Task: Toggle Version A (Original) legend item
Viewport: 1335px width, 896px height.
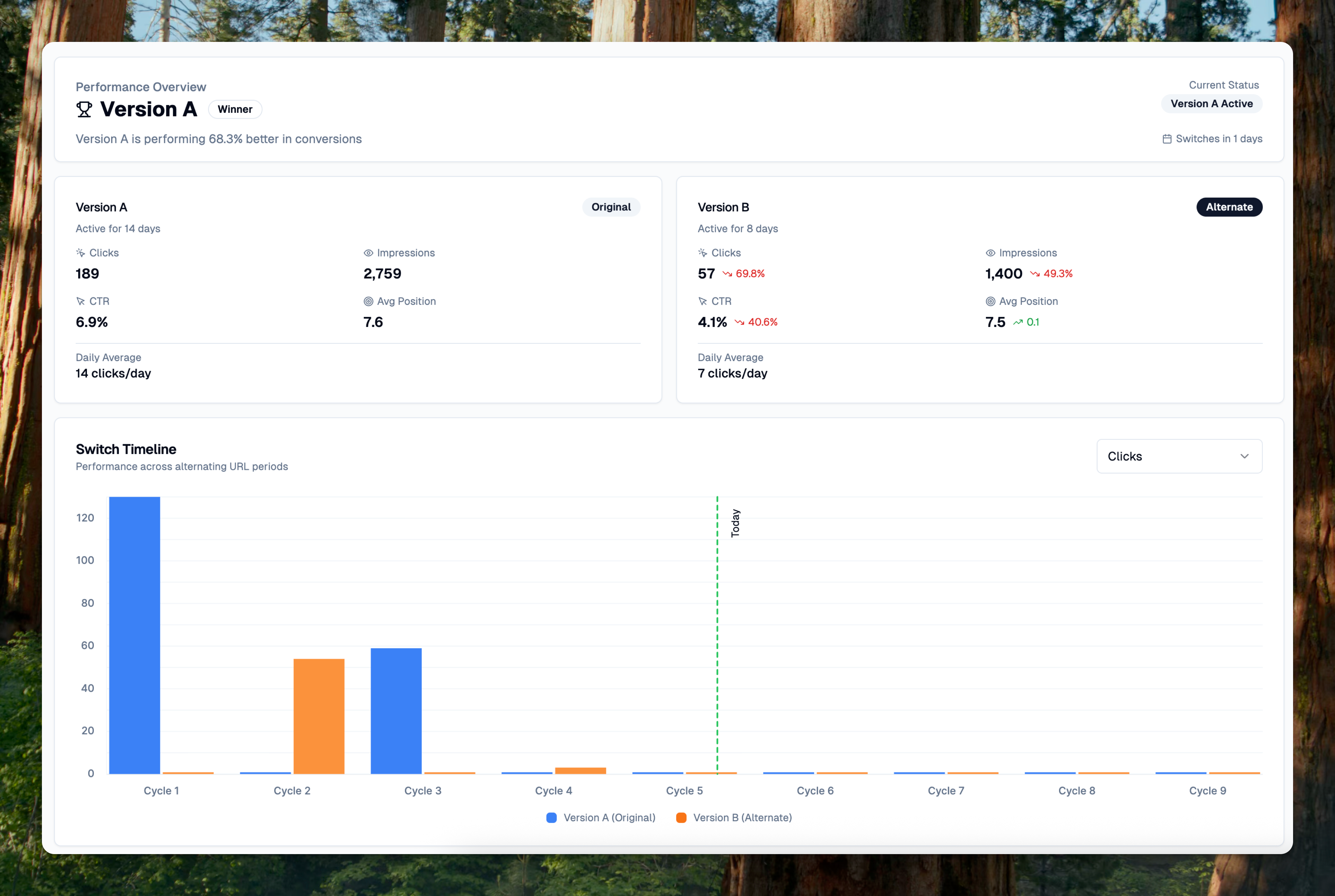Action: (601, 818)
